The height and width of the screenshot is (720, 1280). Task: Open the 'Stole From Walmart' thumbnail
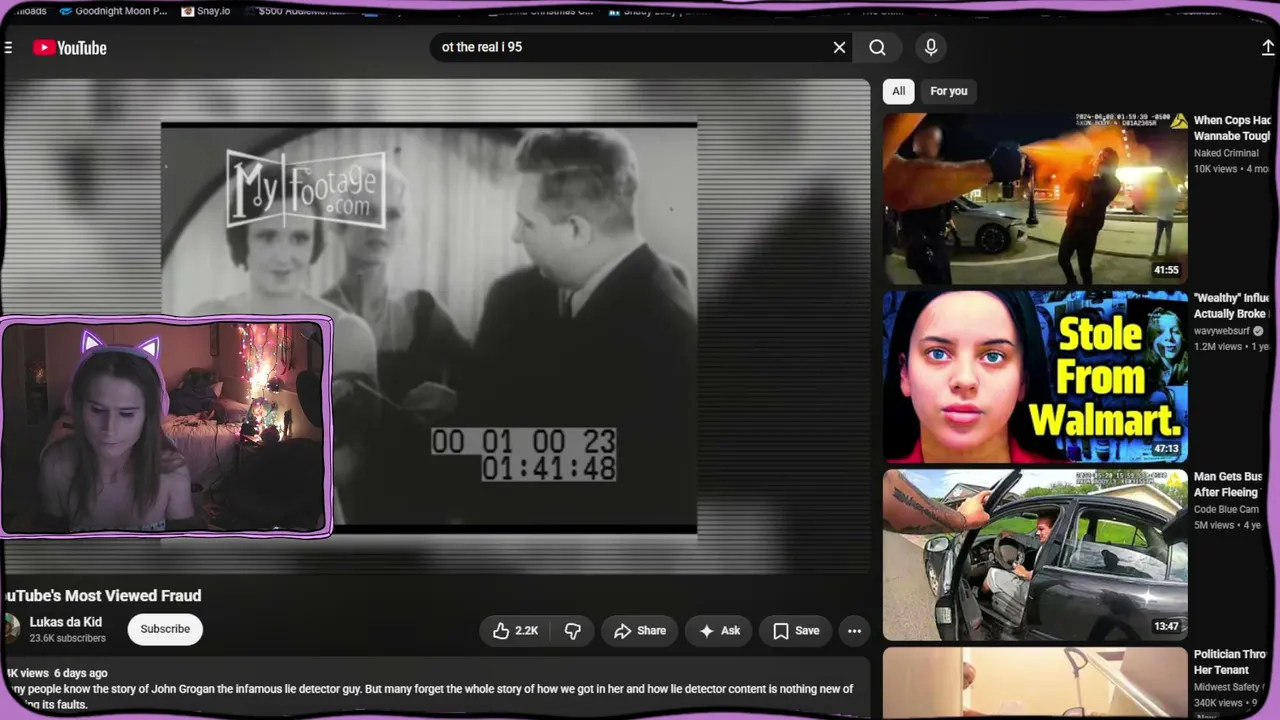(1035, 377)
